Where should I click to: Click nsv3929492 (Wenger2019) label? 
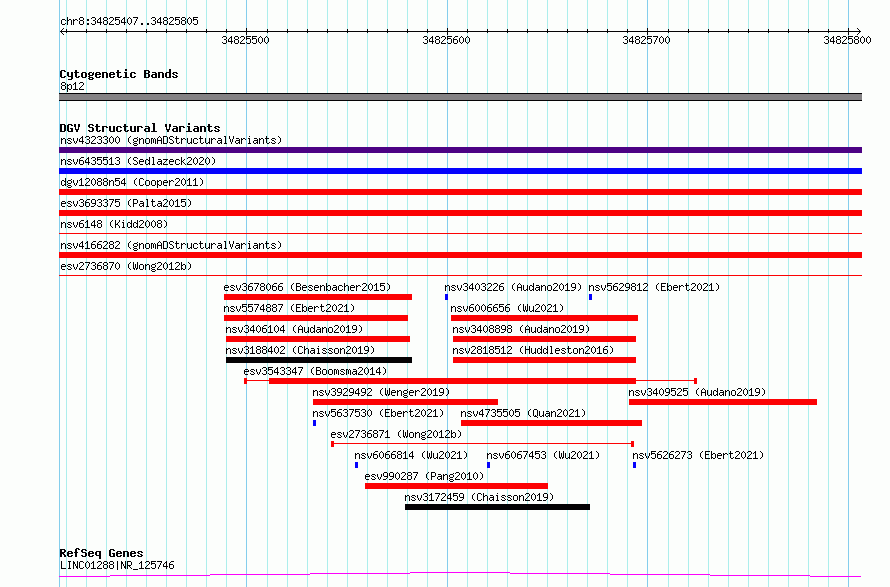381,392
